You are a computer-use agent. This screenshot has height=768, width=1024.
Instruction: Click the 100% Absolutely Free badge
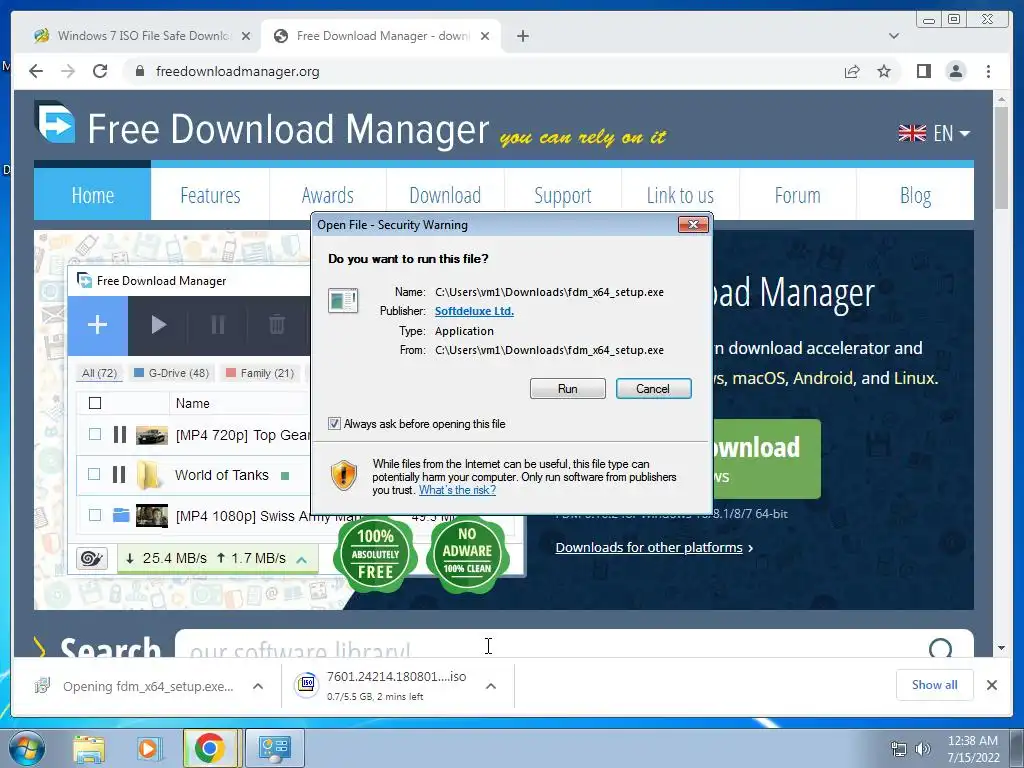click(375, 554)
